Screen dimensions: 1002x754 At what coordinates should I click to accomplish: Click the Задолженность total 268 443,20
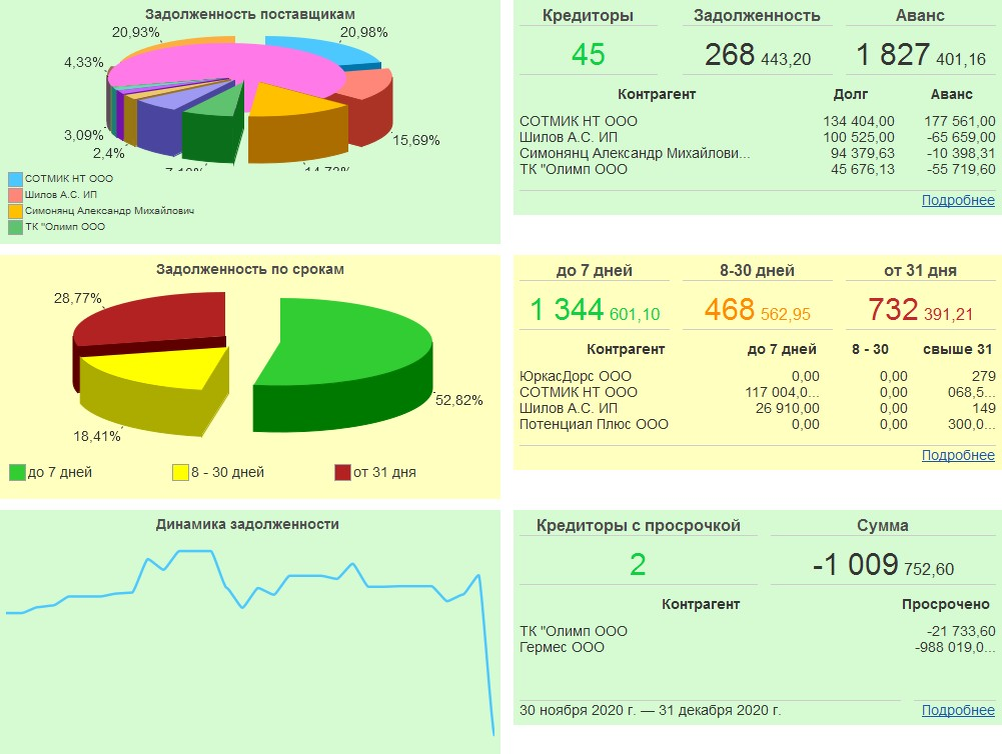point(757,54)
